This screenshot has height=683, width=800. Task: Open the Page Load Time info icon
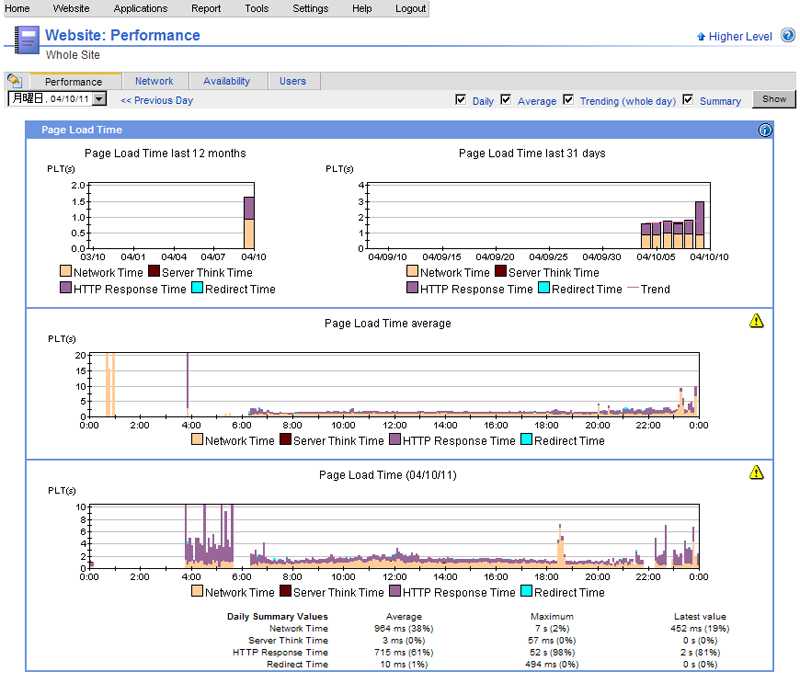point(765,130)
